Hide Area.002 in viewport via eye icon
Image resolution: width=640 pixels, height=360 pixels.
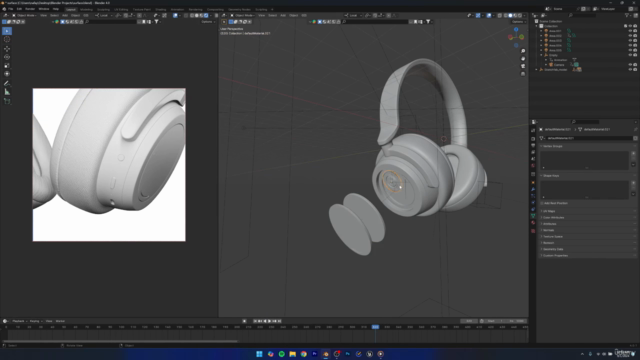[x=630, y=36]
